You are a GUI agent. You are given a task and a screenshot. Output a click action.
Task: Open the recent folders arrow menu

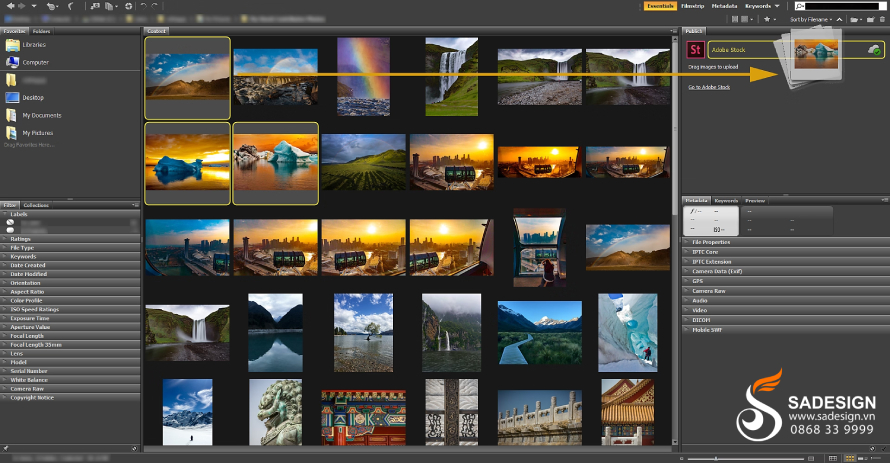click(34, 6)
